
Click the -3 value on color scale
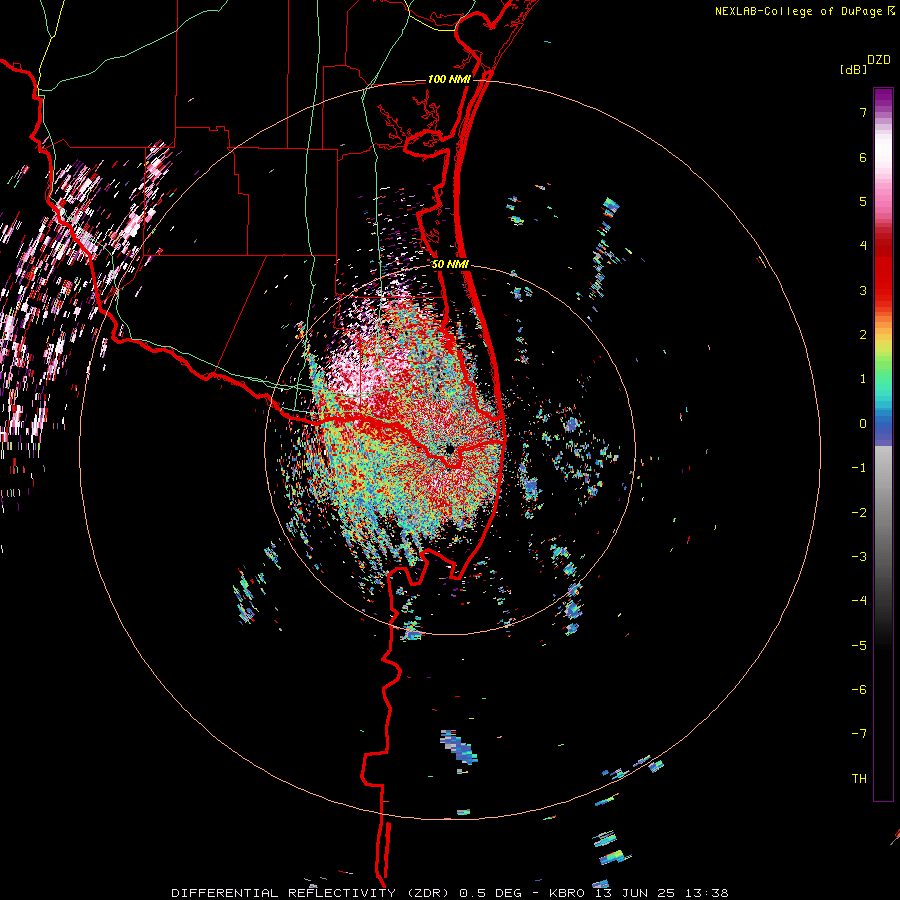[859, 557]
